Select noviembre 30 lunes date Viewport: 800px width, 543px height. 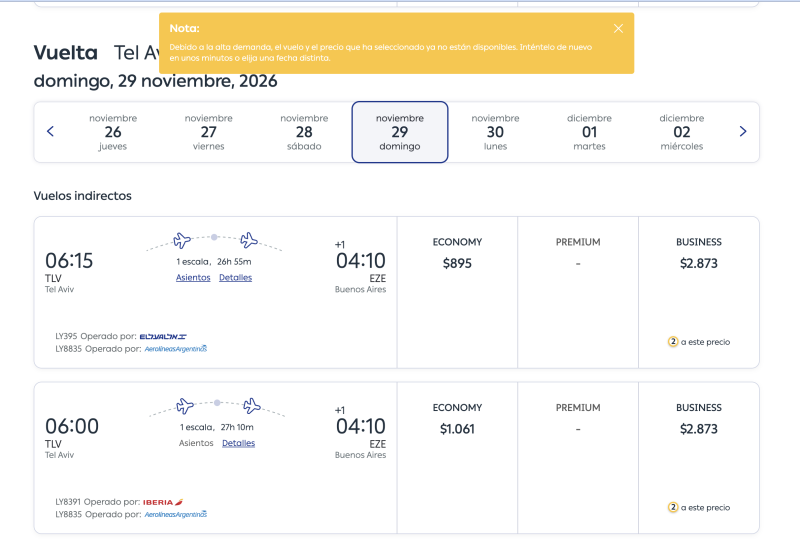495,132
